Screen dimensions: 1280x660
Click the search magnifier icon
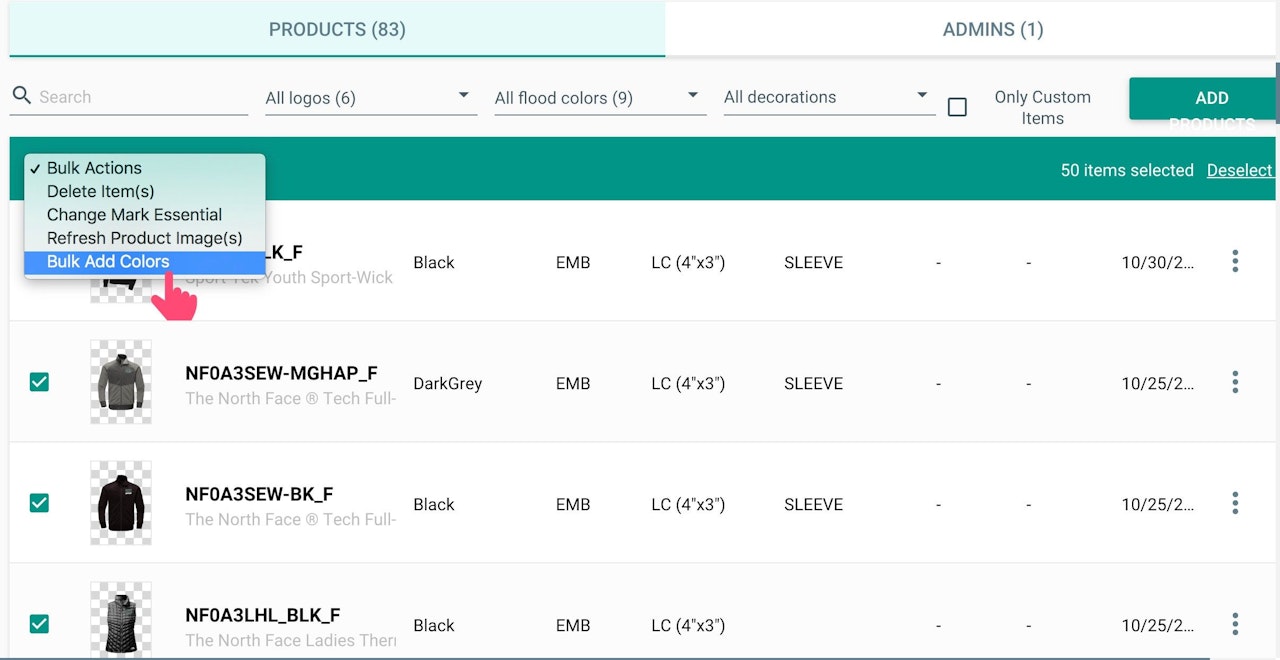[21, 96]
